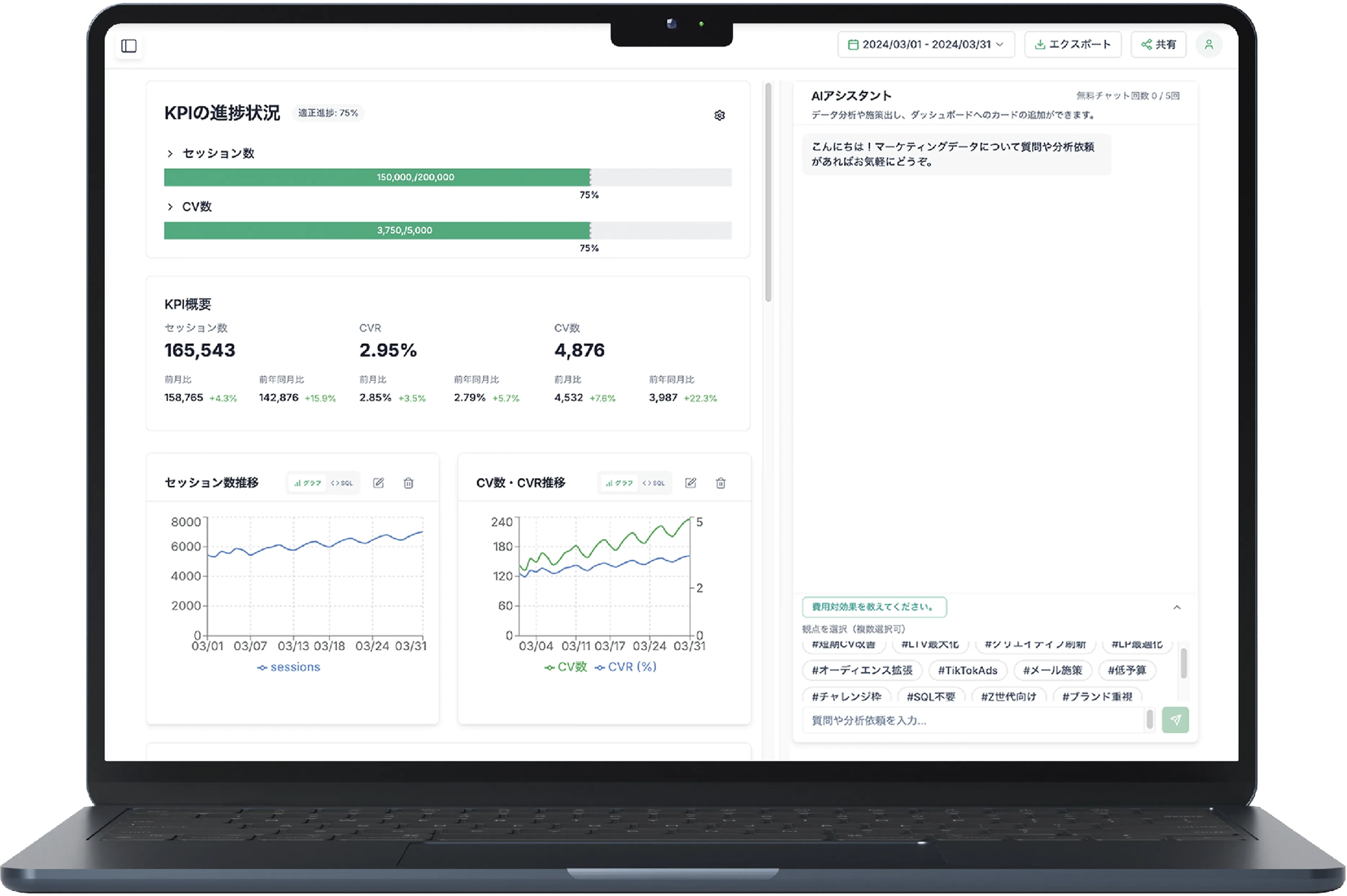Toggle the CV数 chart legend entry
The width and height of the screenshot is (1347, 896).
tap(566, 667)
